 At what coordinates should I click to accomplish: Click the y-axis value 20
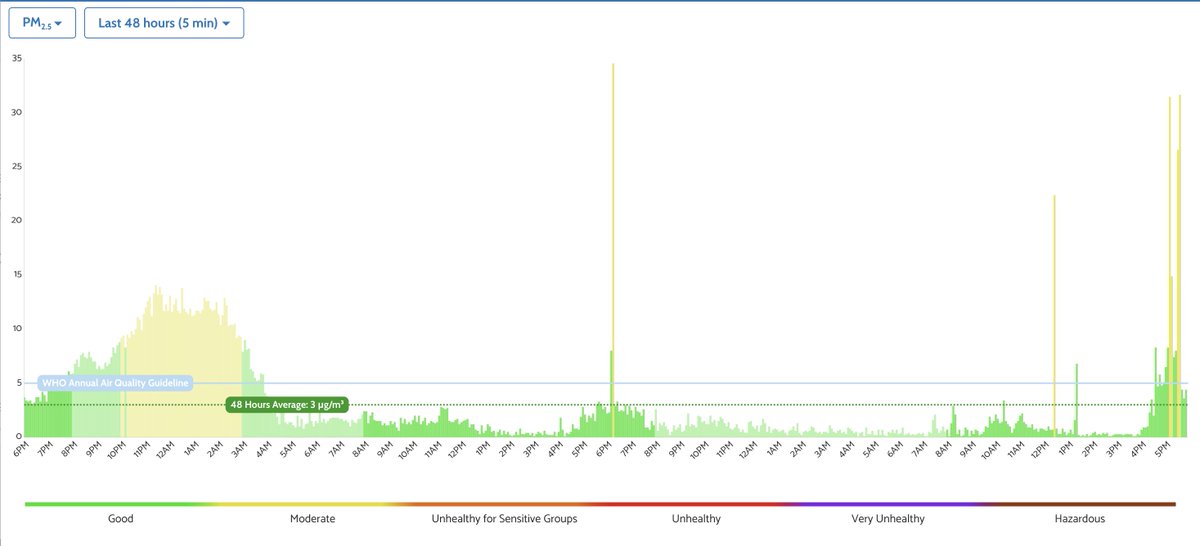click(16, 220)
